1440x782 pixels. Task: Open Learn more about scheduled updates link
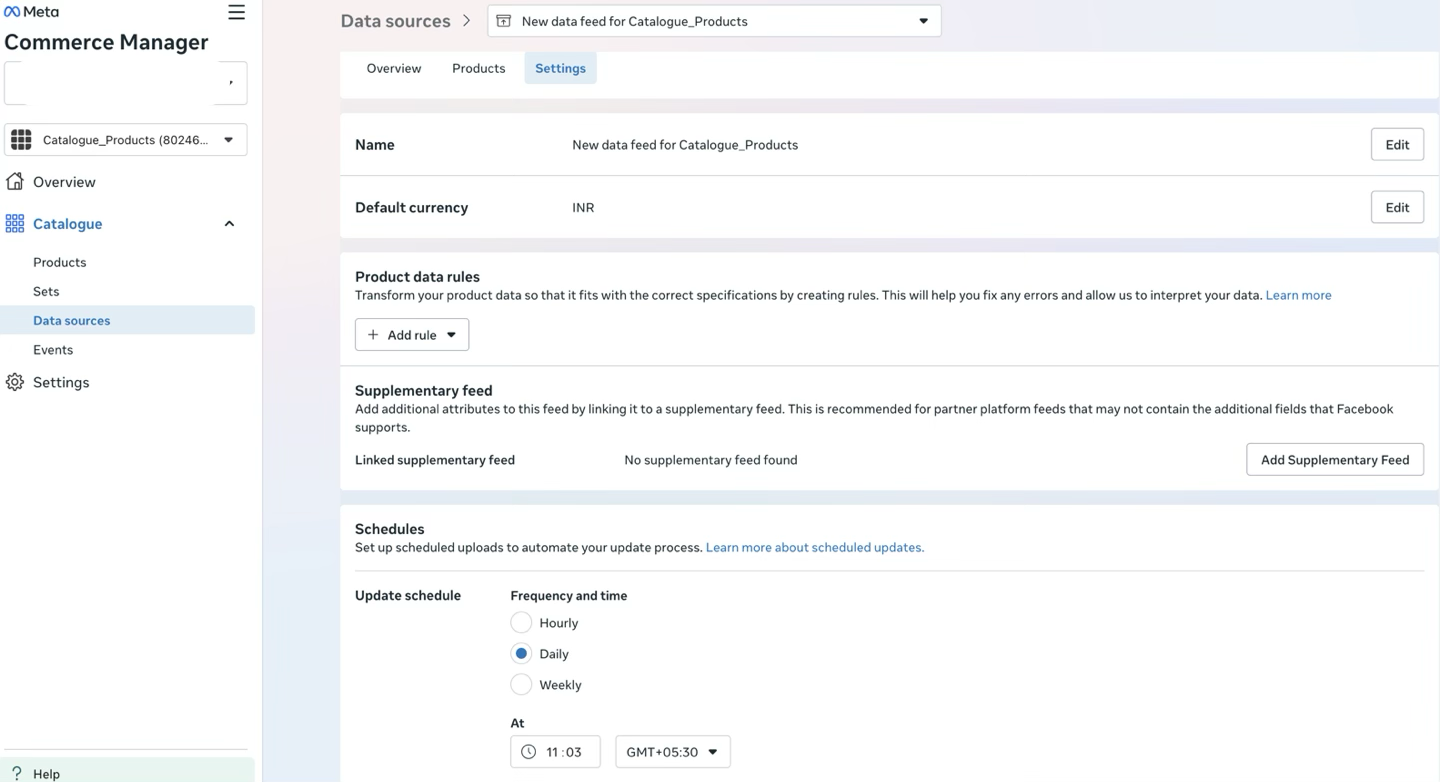tap(815, 548)
